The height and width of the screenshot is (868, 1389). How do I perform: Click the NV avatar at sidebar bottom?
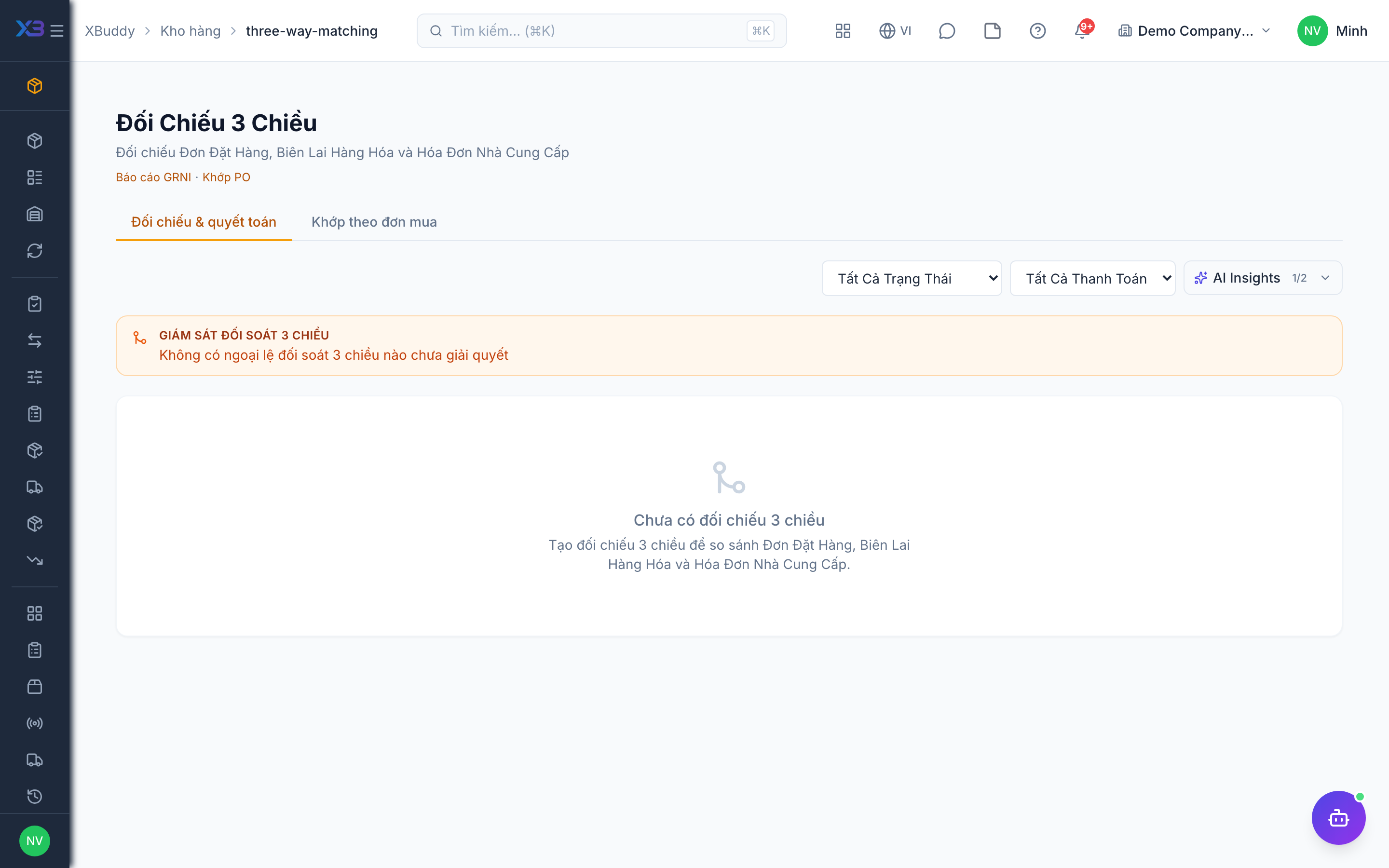[34, 841]
